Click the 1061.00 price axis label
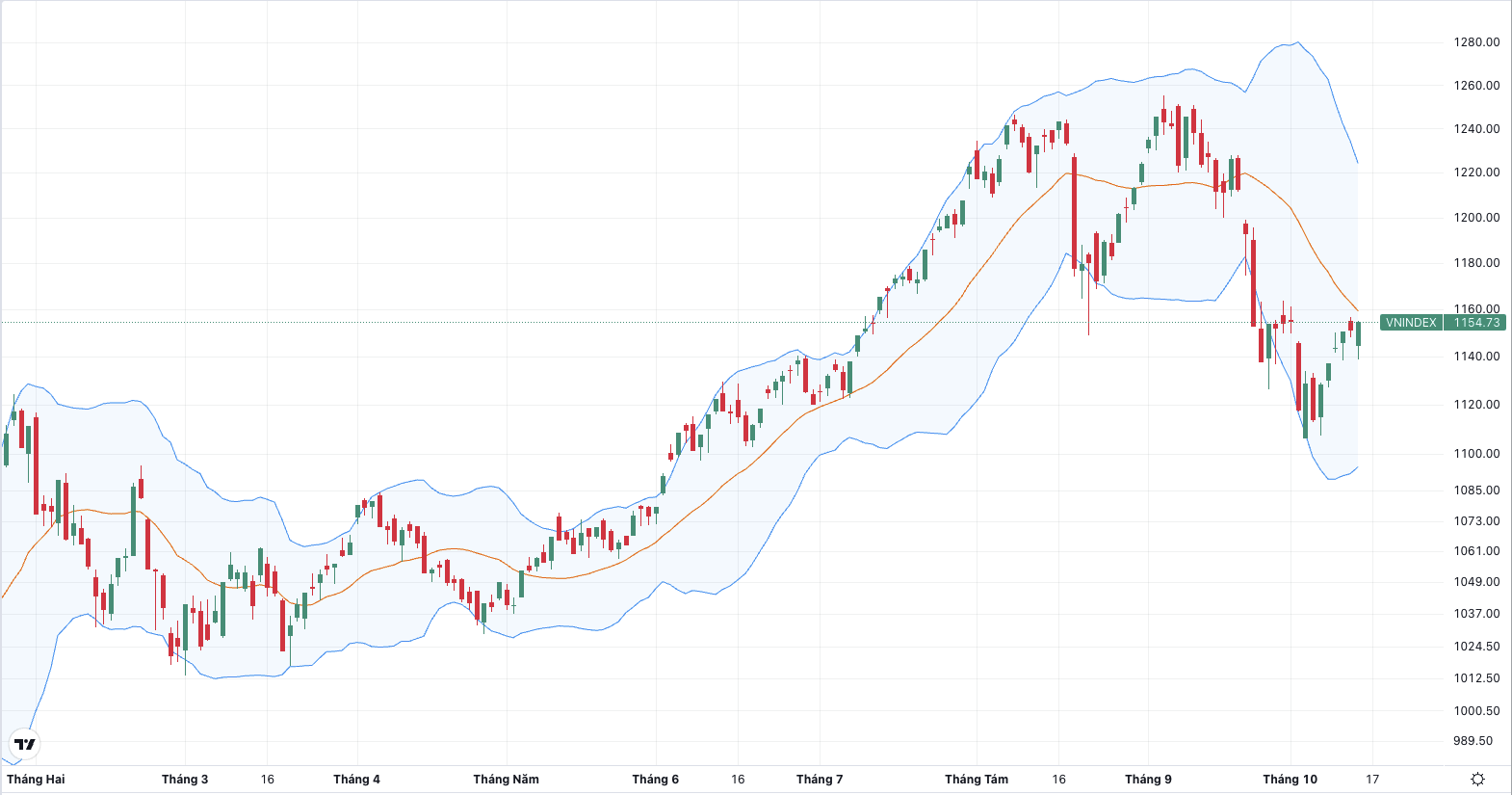Viewport: 1512px width, 795px height. (x=1476, y=551)
